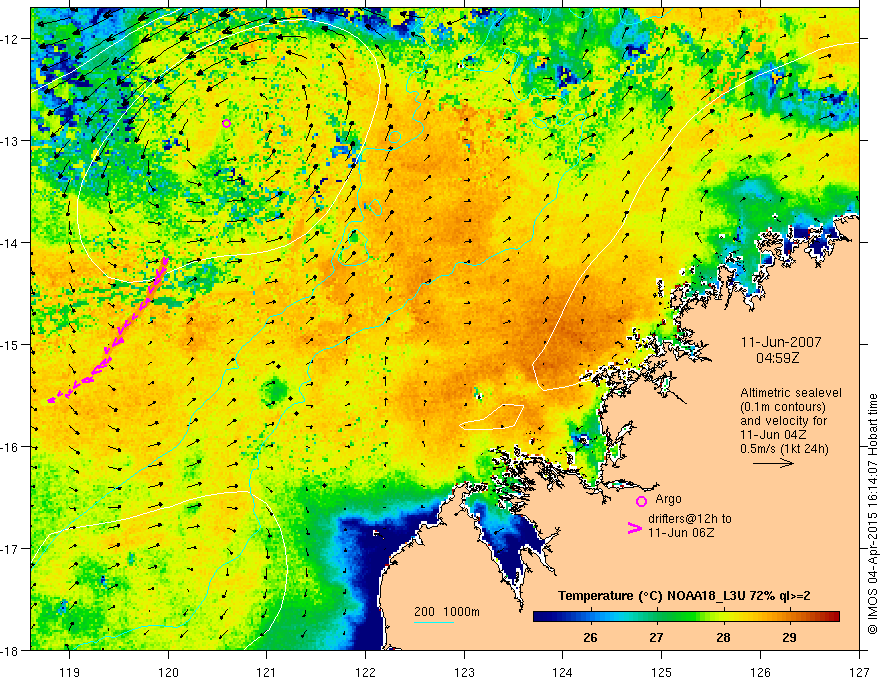880x680 pixels.
Task: Click the longitude axis label '127'
Action: [859, 672]
